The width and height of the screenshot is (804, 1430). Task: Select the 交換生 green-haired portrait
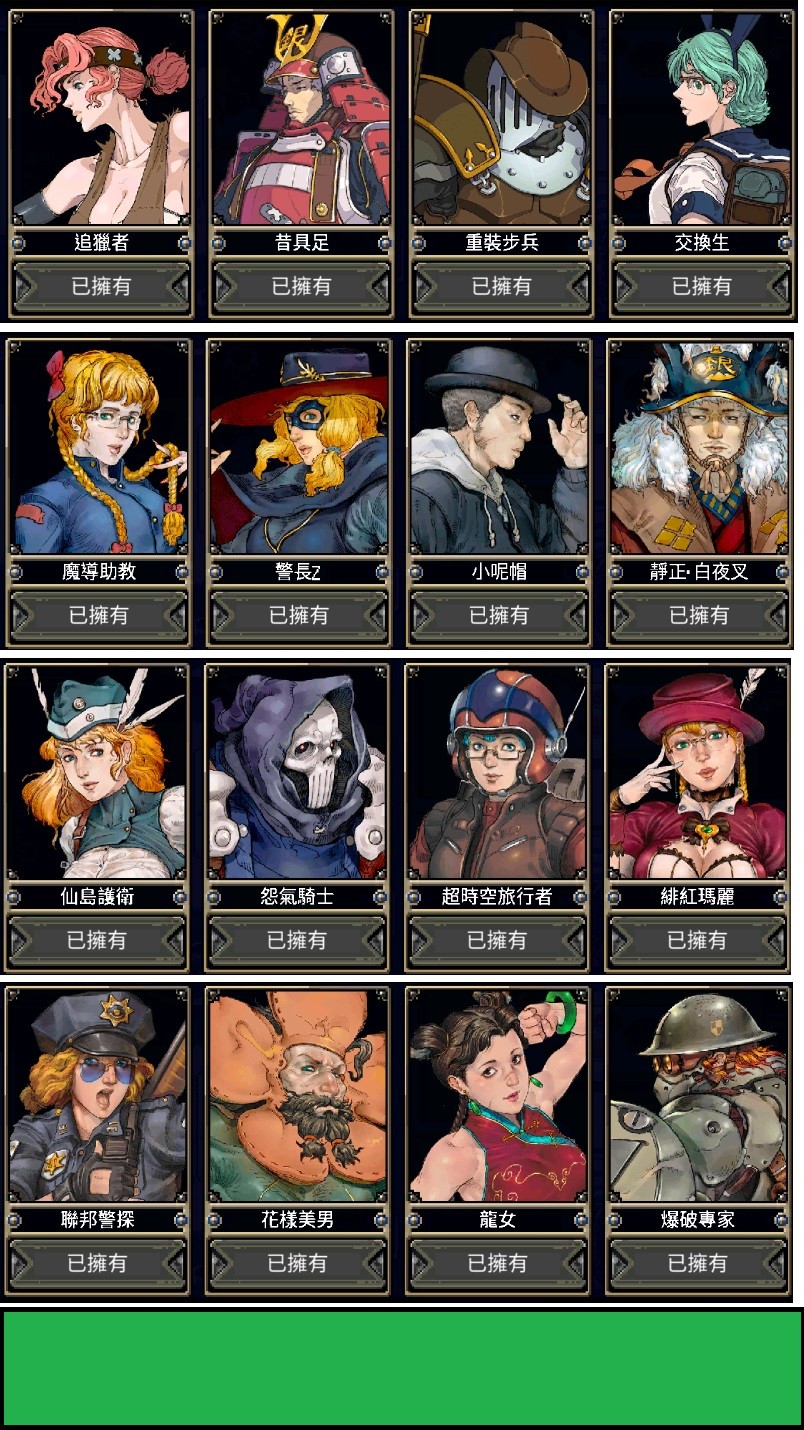pos(701,120)
